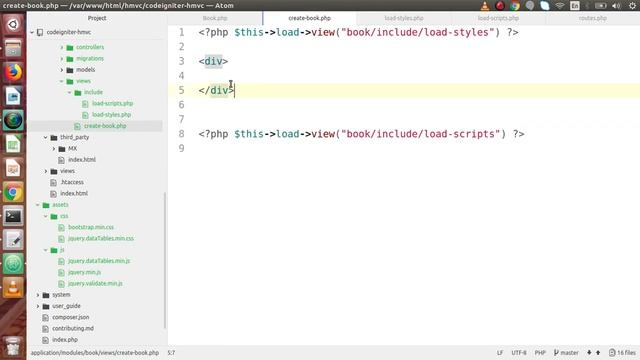Open the VLC tray indicator
The image size is (640, 360).
pyautogui.click(x=484, y=6)
